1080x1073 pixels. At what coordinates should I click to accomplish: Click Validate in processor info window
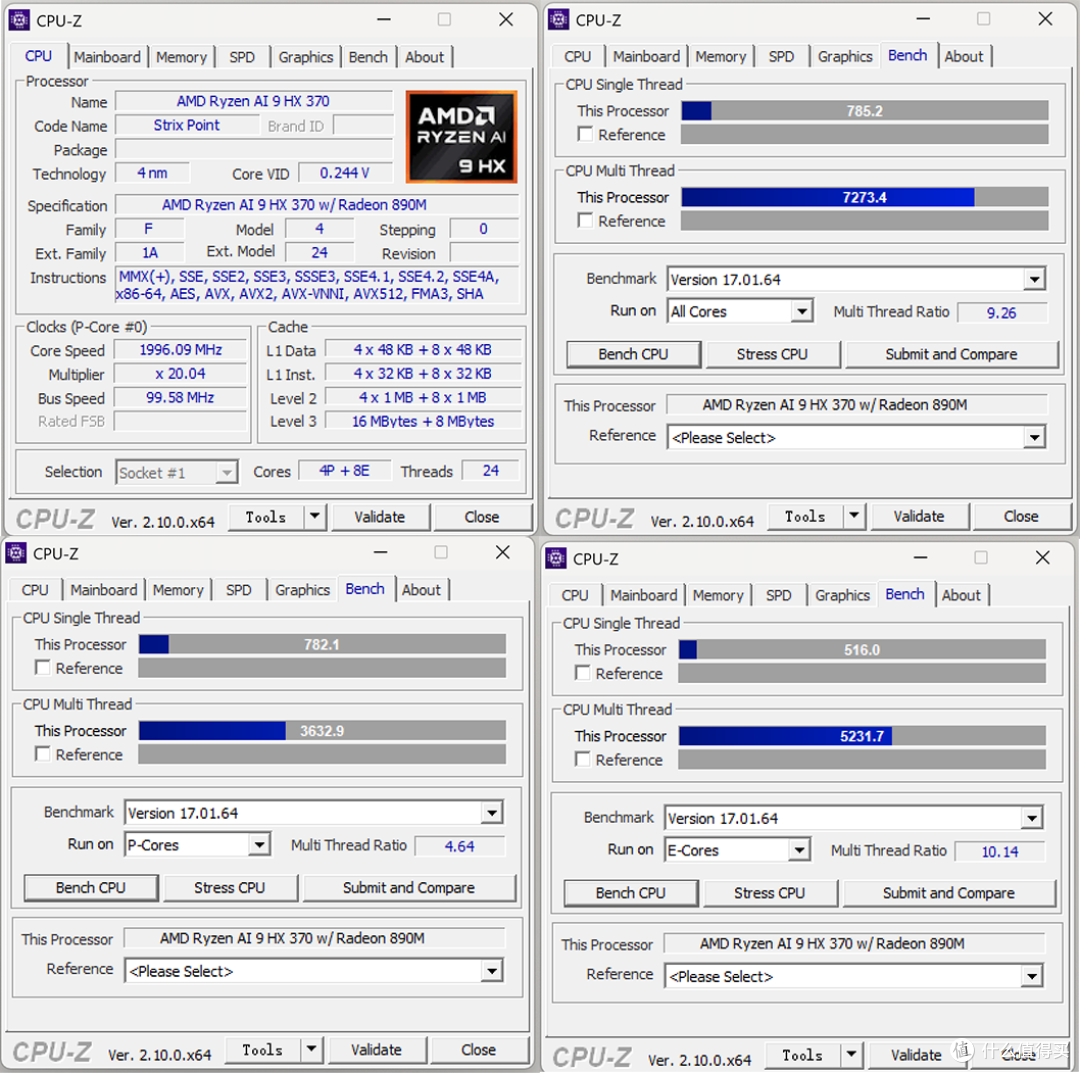(380, 517)
